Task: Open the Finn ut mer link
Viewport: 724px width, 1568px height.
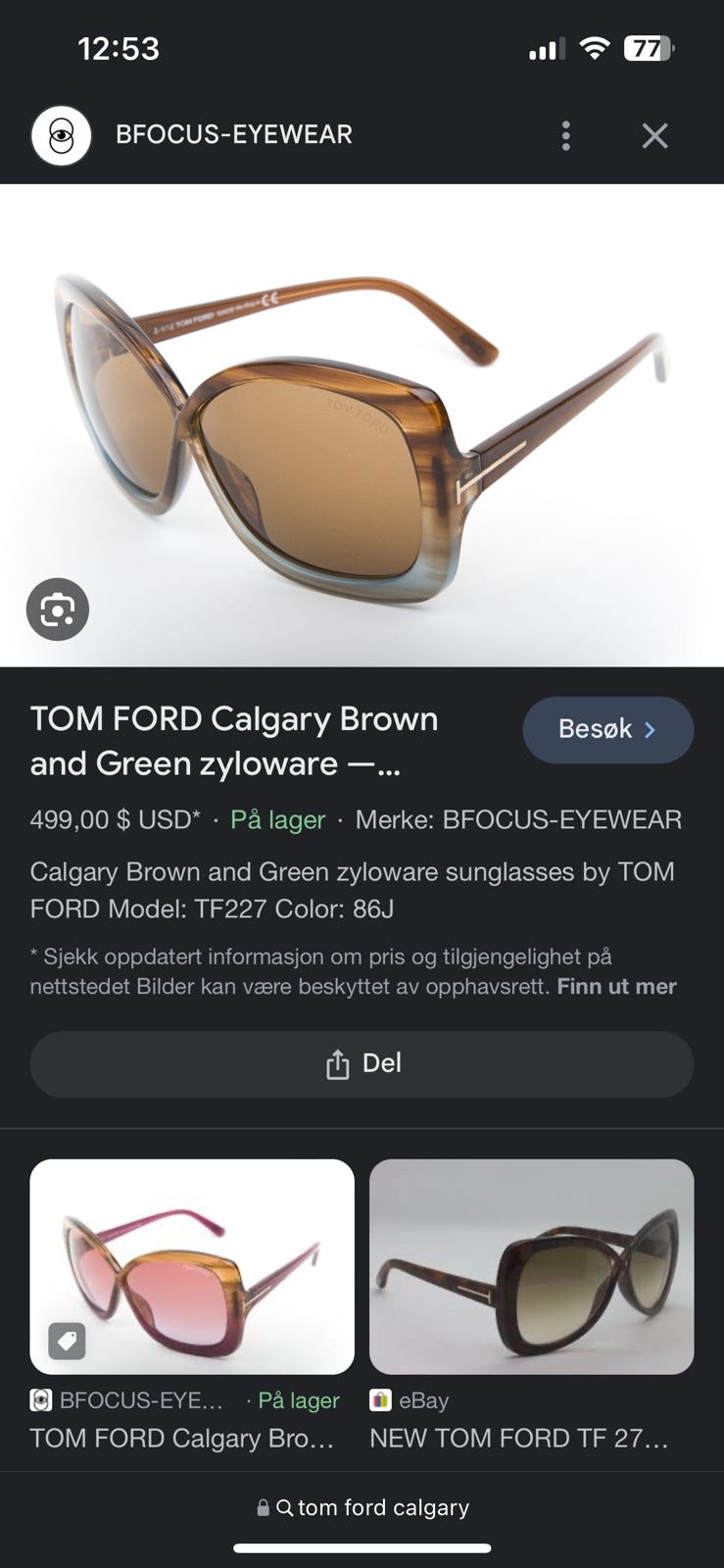Action: [x=616, y=987]
